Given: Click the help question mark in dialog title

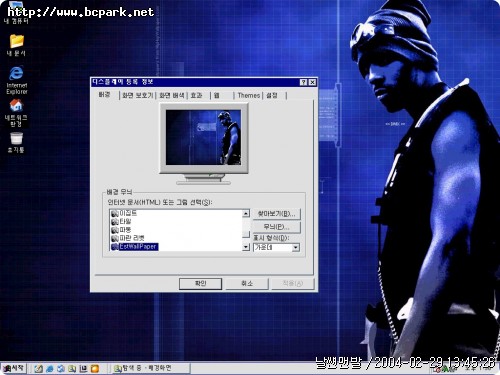Looking at the screenshot, I should pyautogui.click(x=303, y=82).
